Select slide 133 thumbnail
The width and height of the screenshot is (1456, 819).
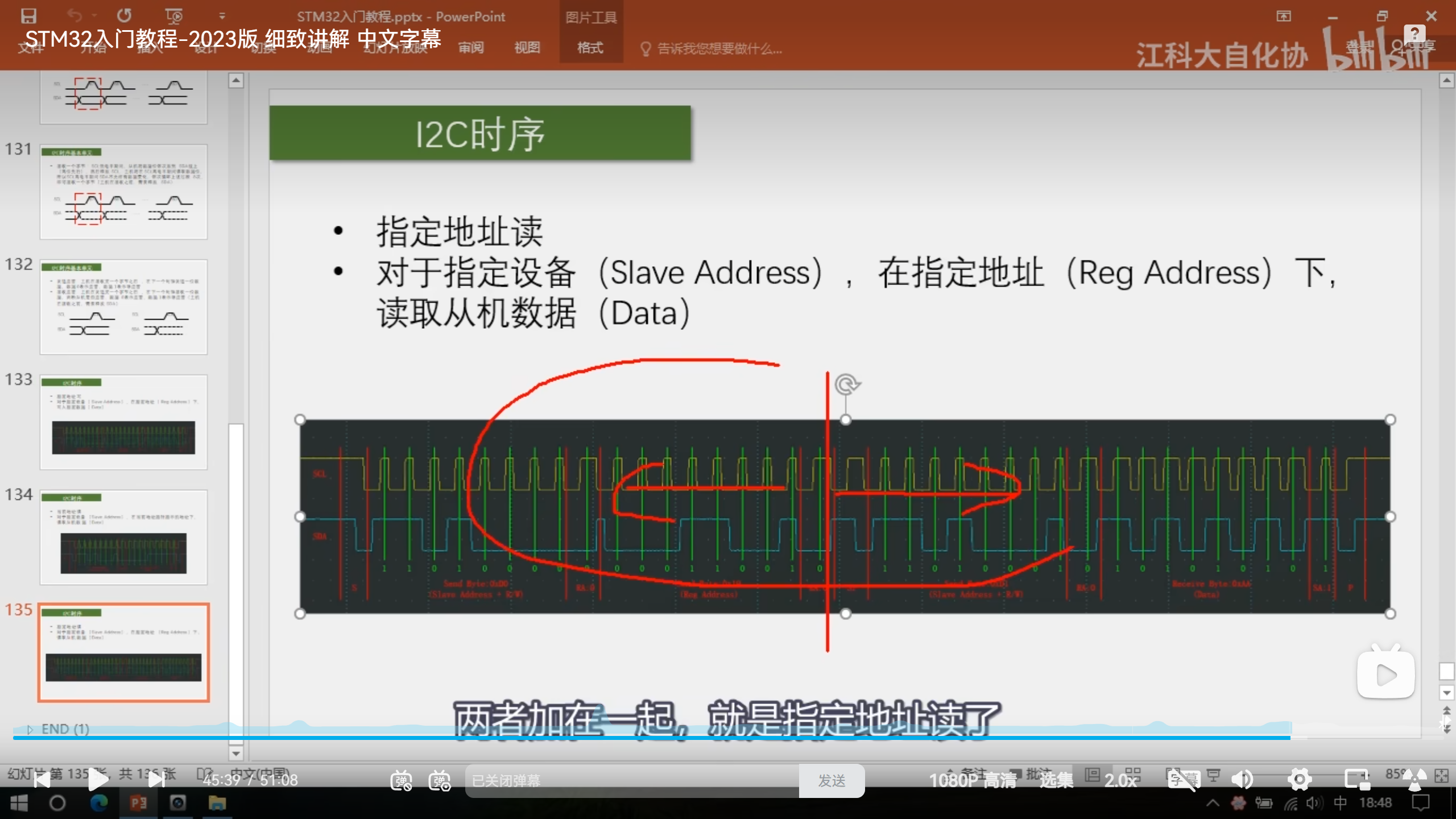[123, 421]
